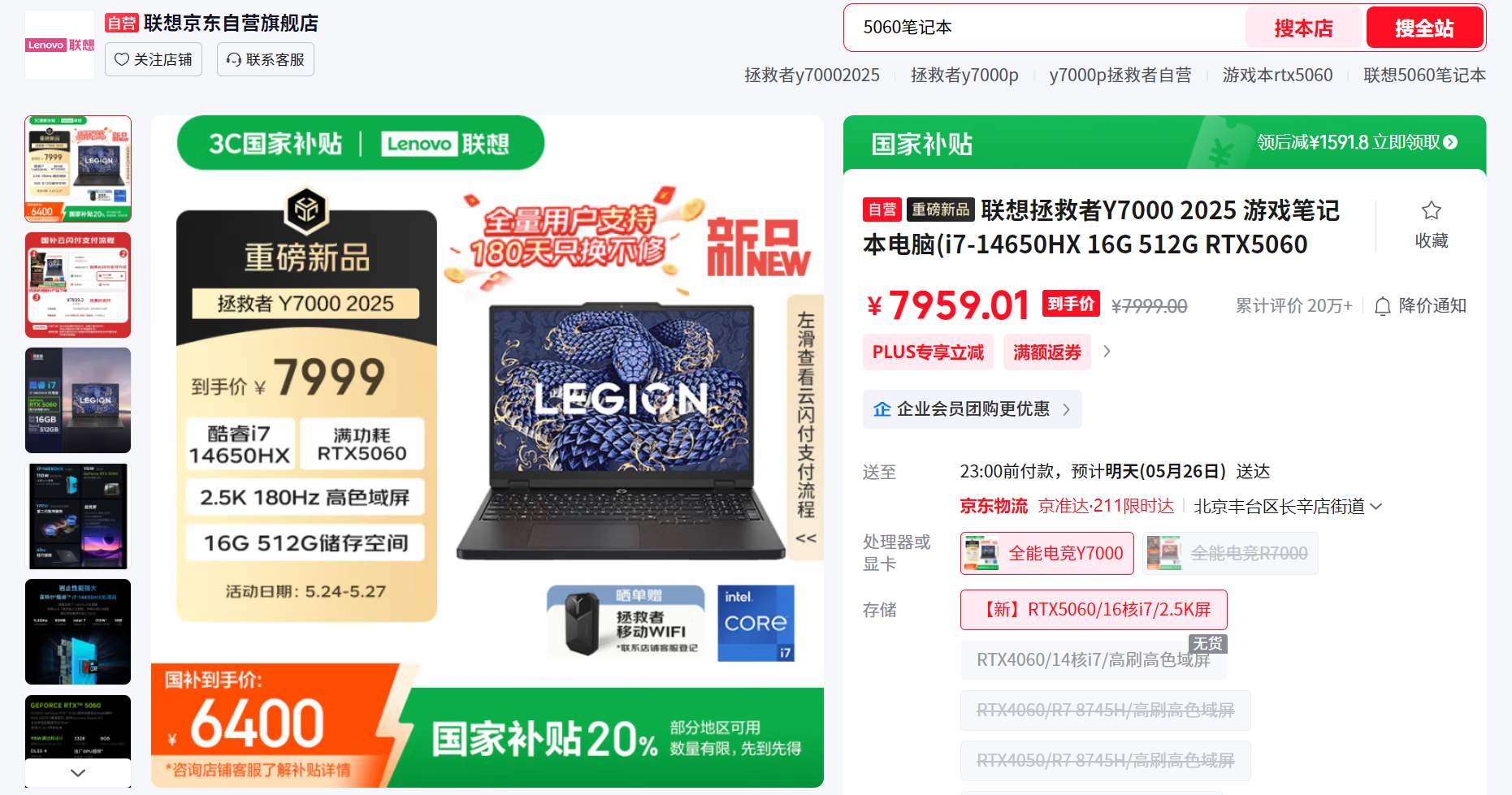The height and width of the screenshot is (795, 1512).
Task: Select the third product thumbnail with 16GB specs
Action: point(78,400)
